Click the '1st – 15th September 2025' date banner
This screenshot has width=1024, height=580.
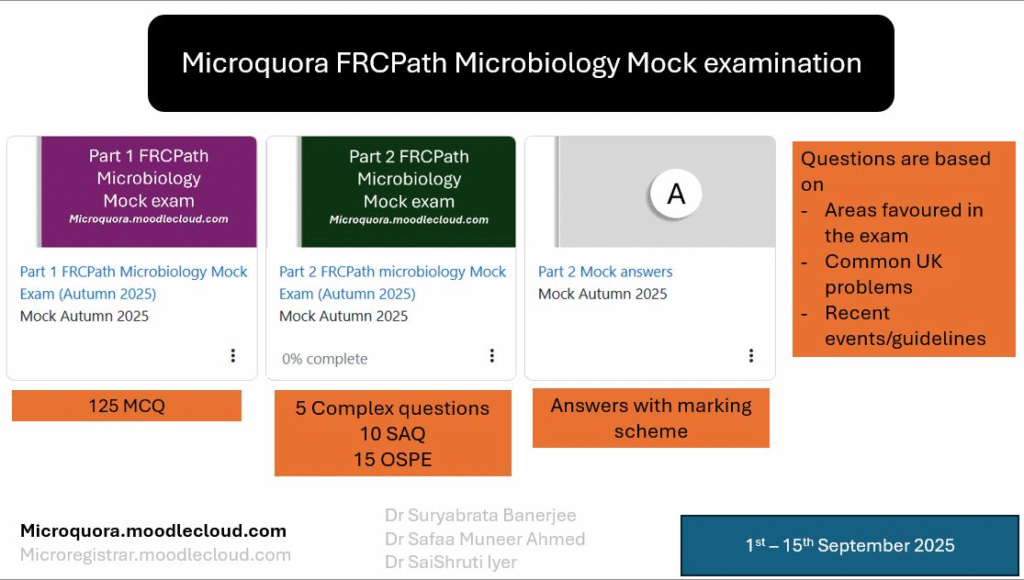850,545
